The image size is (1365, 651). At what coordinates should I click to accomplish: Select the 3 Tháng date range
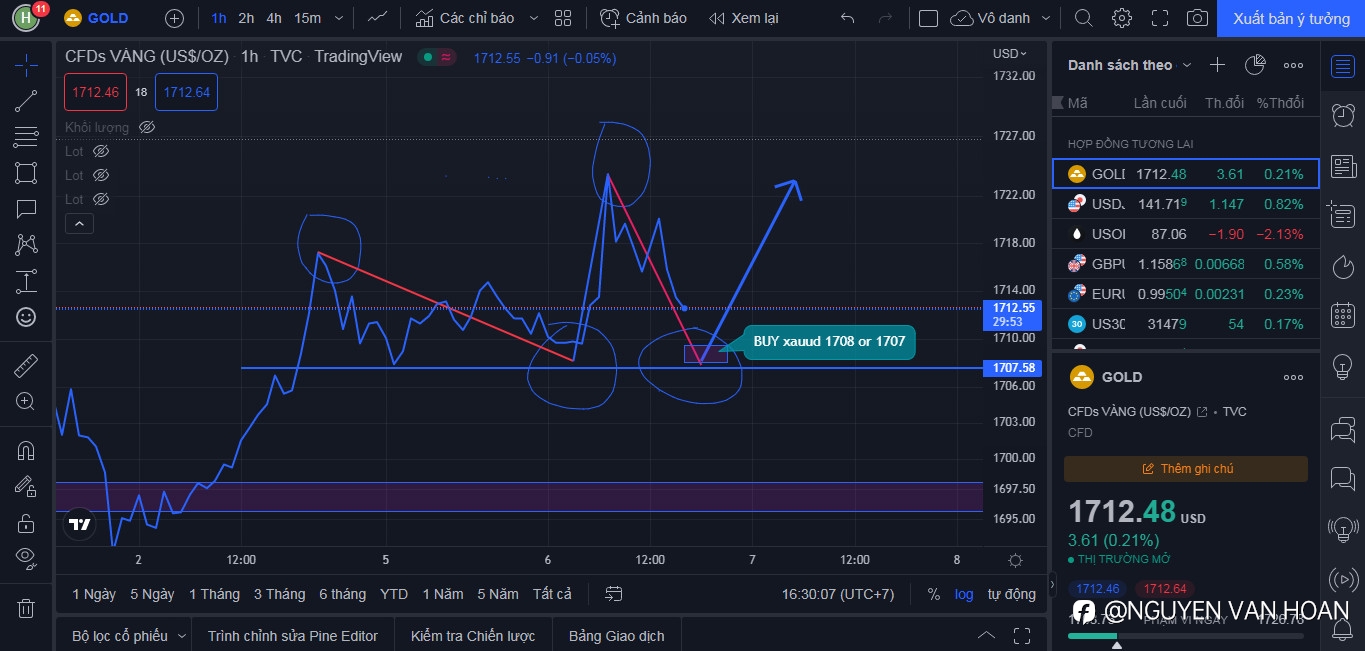[279, 594]
